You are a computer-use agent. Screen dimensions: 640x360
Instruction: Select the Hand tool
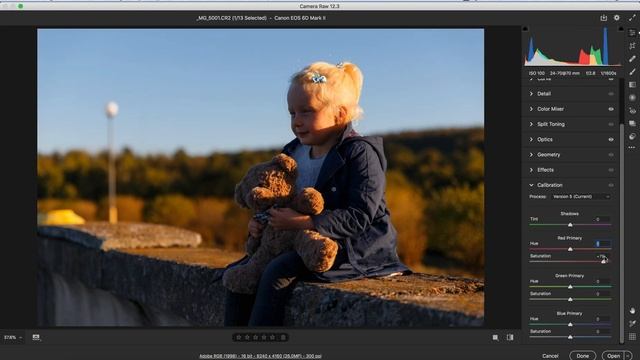pyautogui.click(x=632, y=311)
